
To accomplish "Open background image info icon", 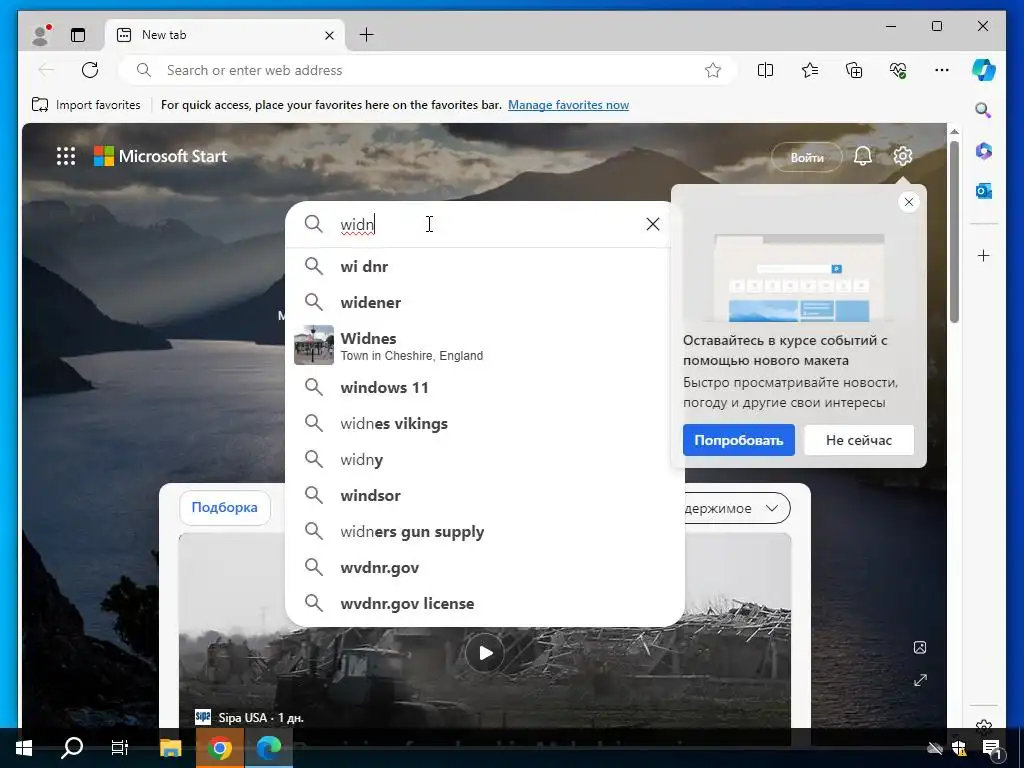I will coord(920,647).
